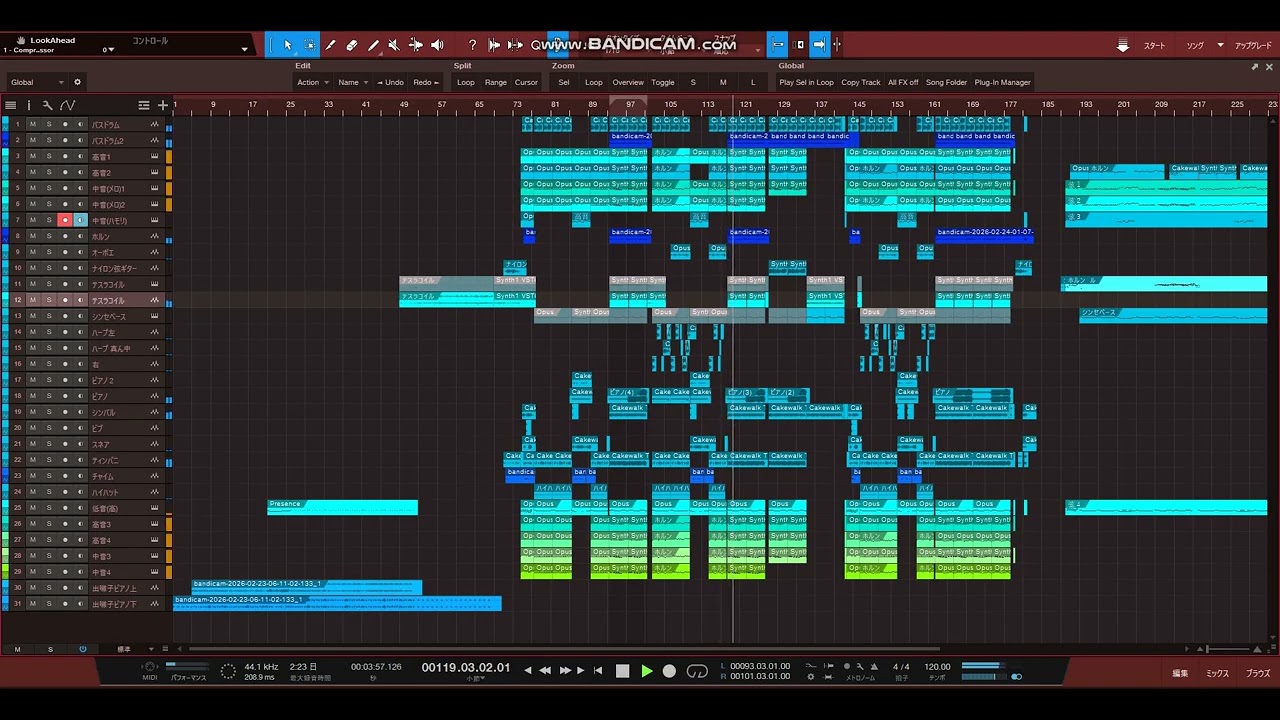Select the Range tool
Screen dimensions: 1280x720
(x=309, y=45)
